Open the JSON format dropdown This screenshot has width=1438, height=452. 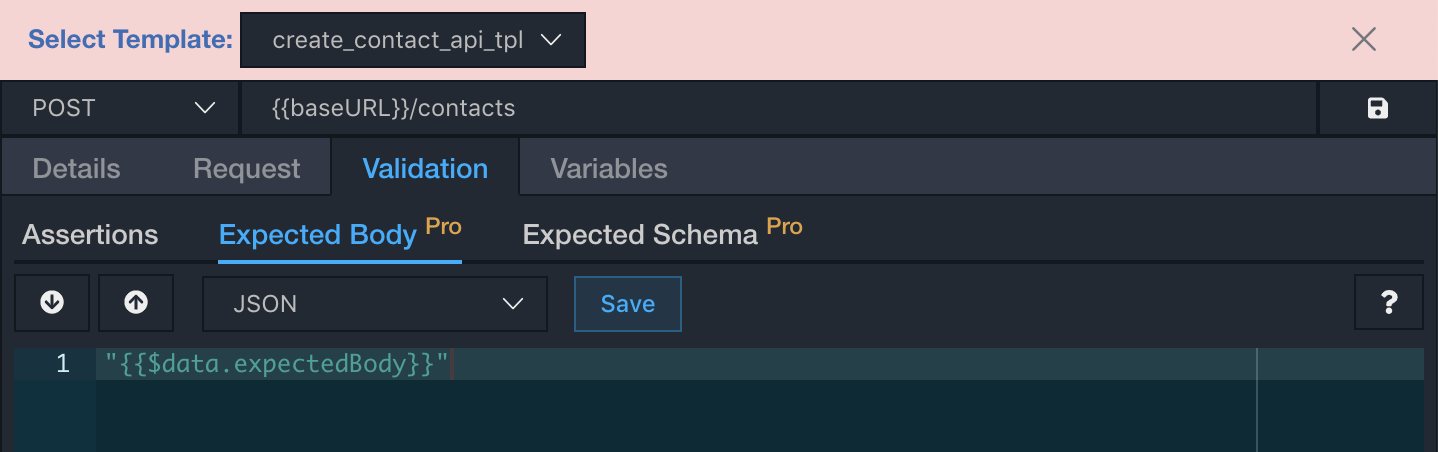(x=375, y=304)
